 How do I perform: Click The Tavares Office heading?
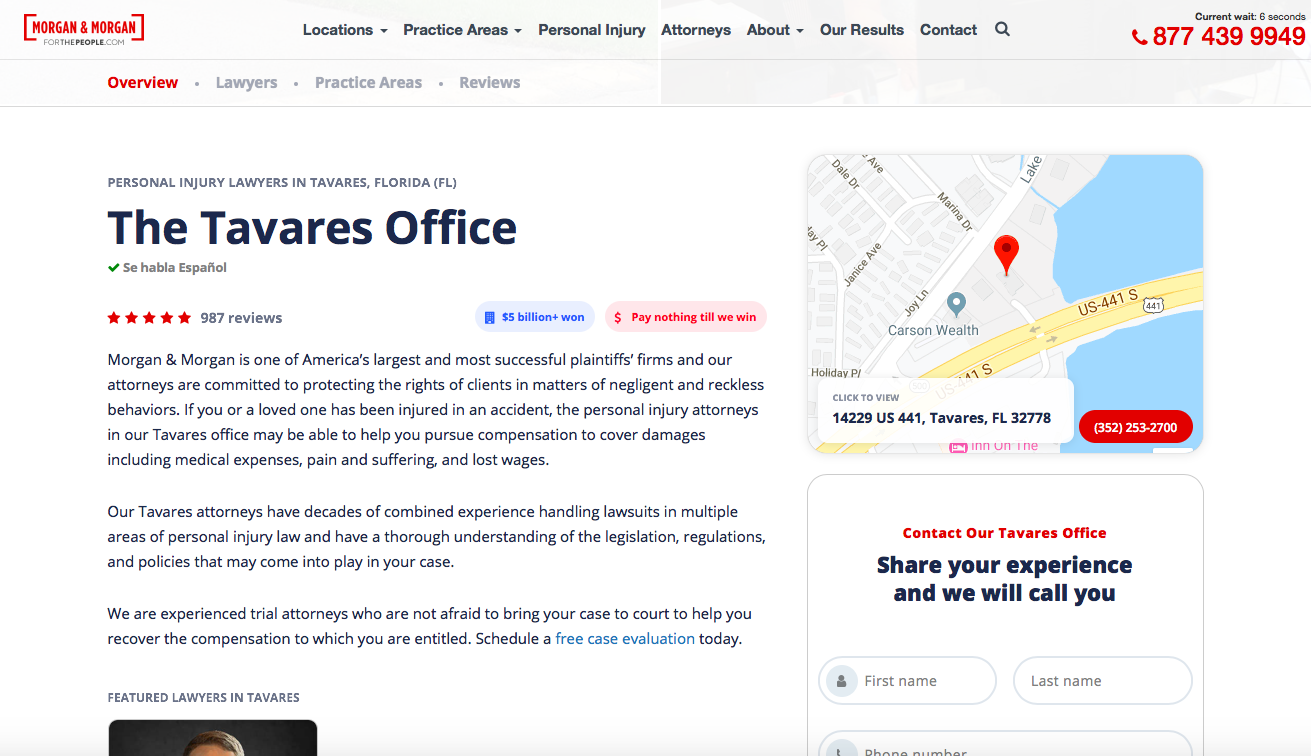tap(312, 227)
